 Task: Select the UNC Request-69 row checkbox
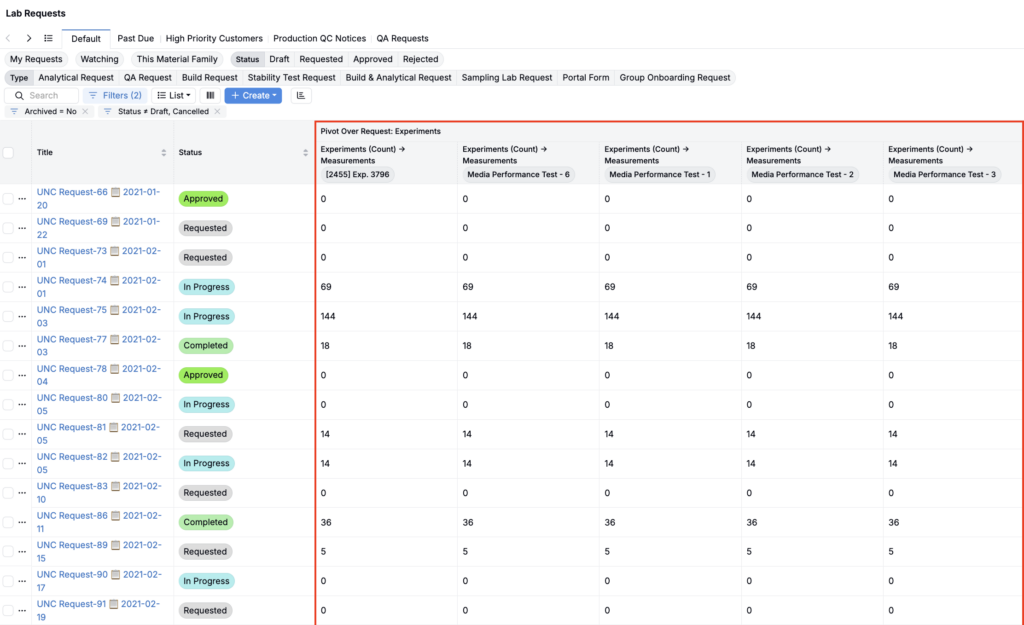pos(8,228)
